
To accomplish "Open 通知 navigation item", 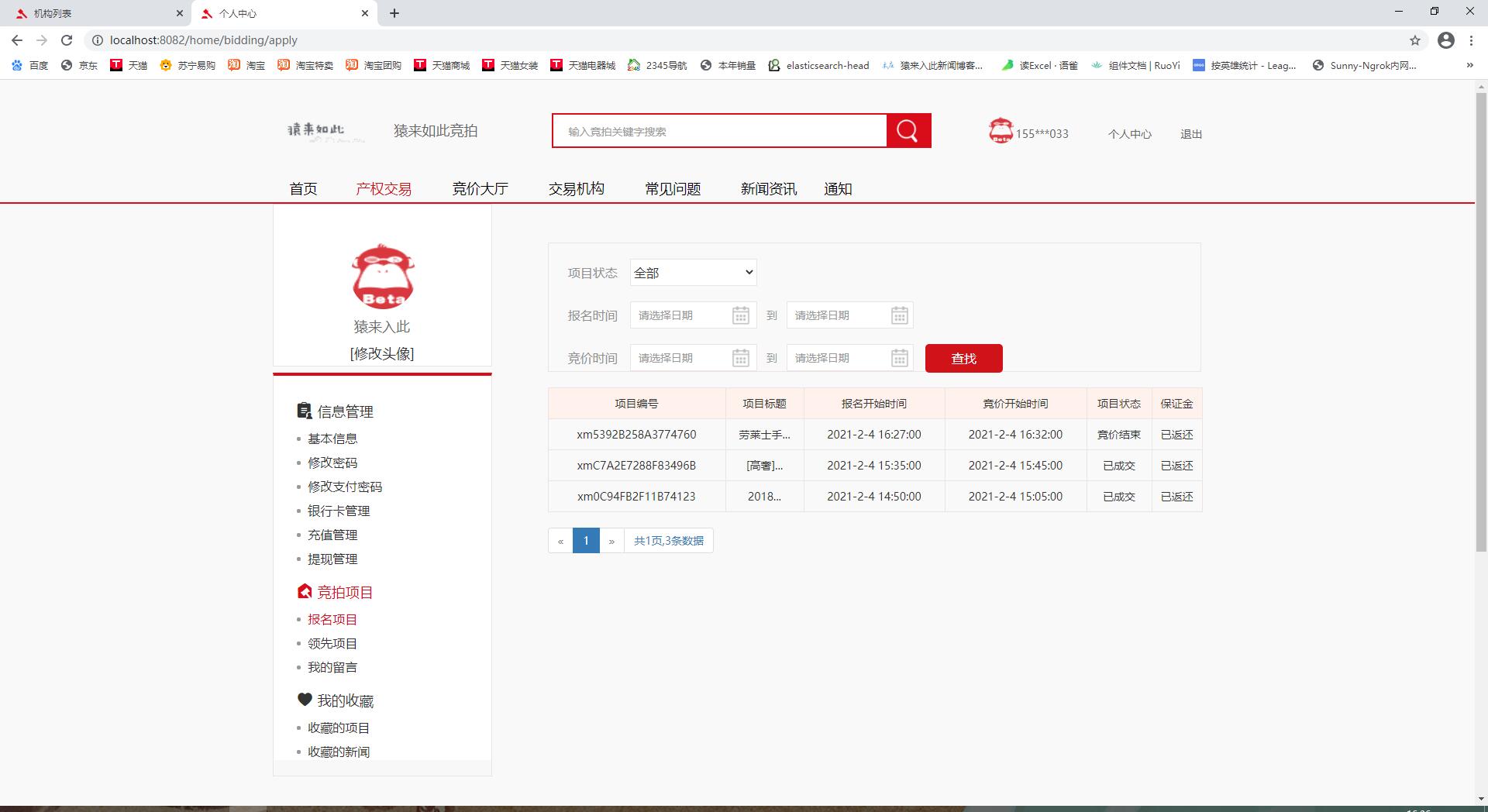I will (838, 189).
